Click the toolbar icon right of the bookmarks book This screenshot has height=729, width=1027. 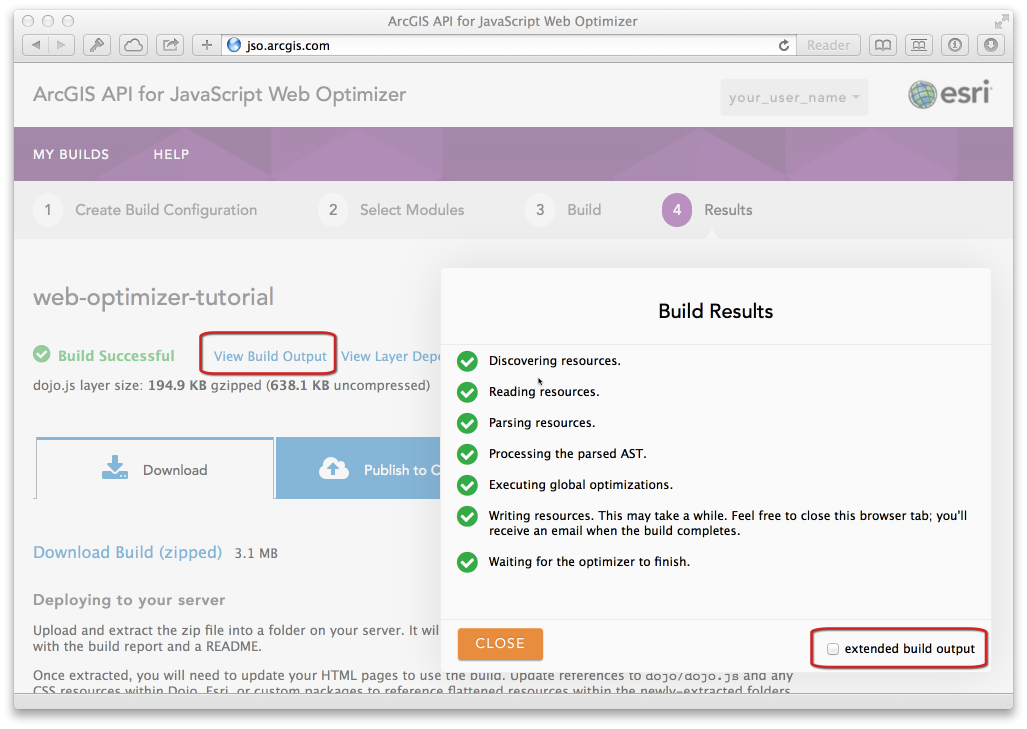[919, 45]
